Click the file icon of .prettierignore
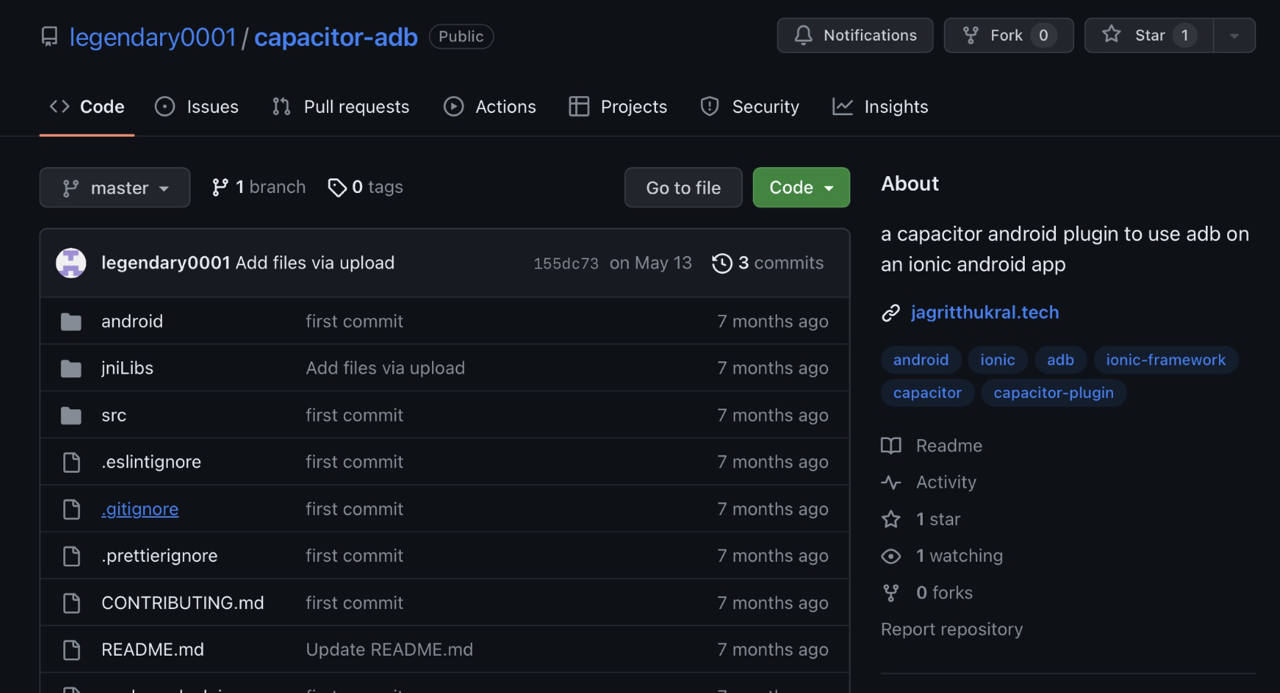 (71, 556)
